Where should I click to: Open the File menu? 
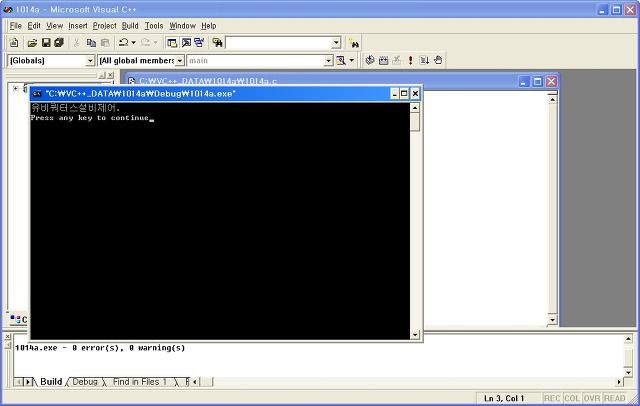pos(16,26)
